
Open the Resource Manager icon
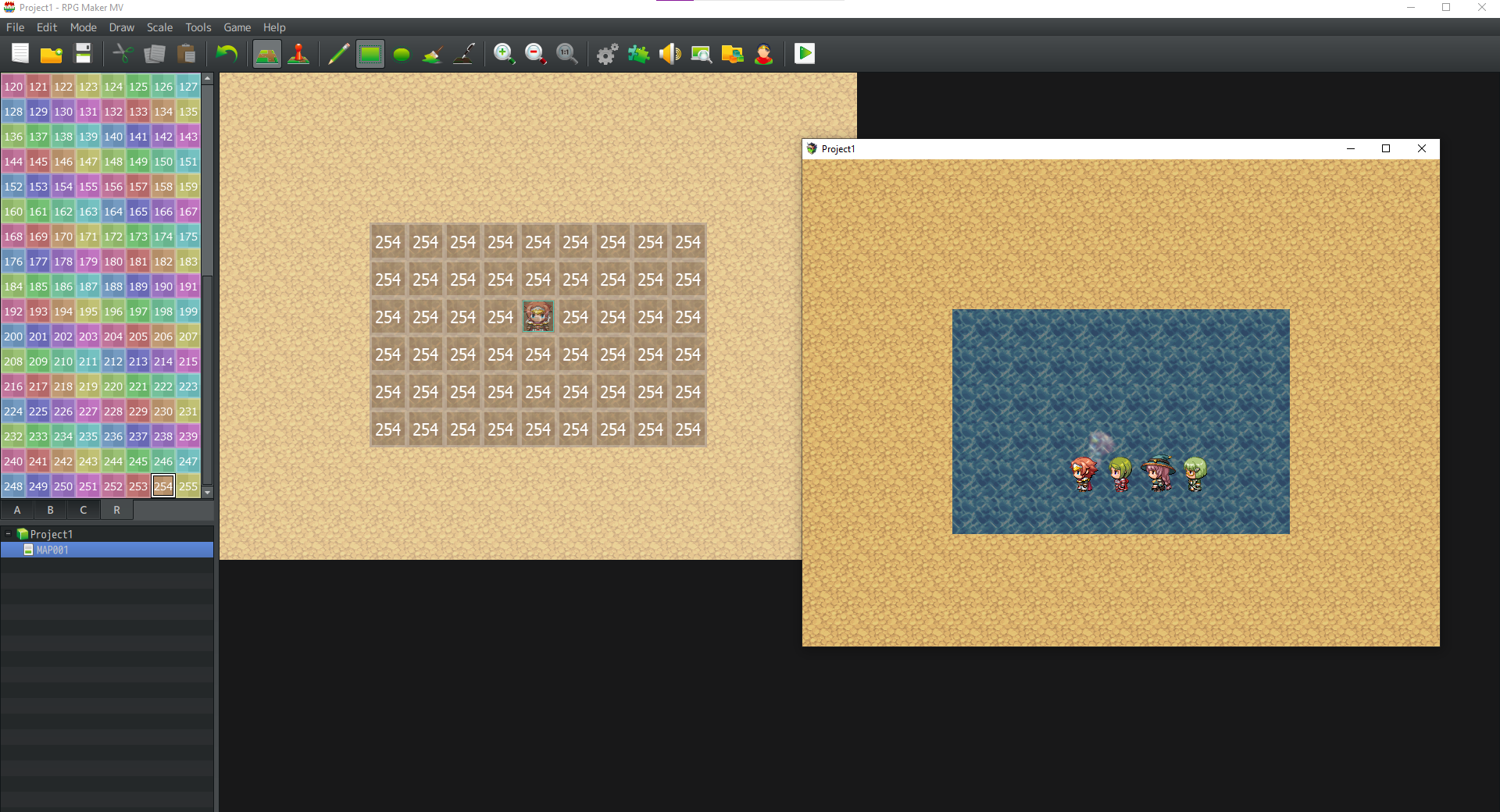[x=733, y=54]
